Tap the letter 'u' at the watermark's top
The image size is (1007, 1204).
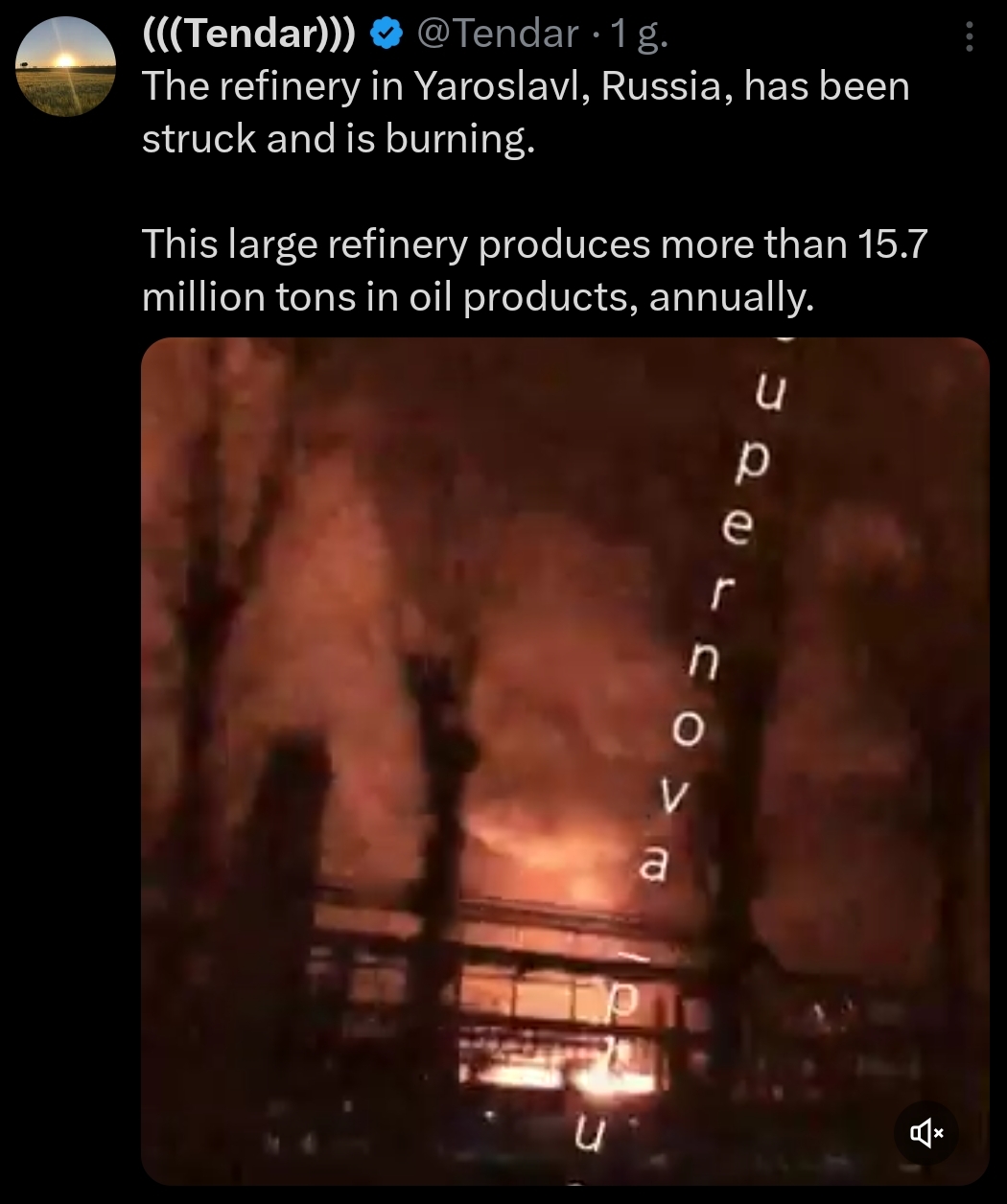[770, 394]
